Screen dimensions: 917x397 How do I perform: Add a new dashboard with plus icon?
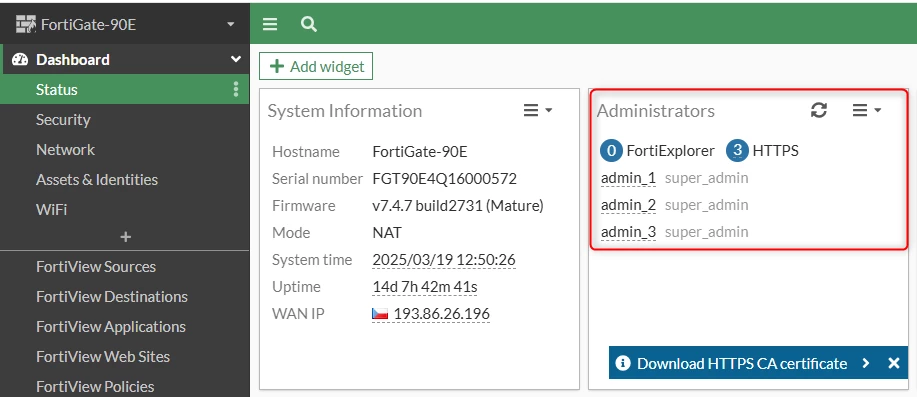click(125, 237)
